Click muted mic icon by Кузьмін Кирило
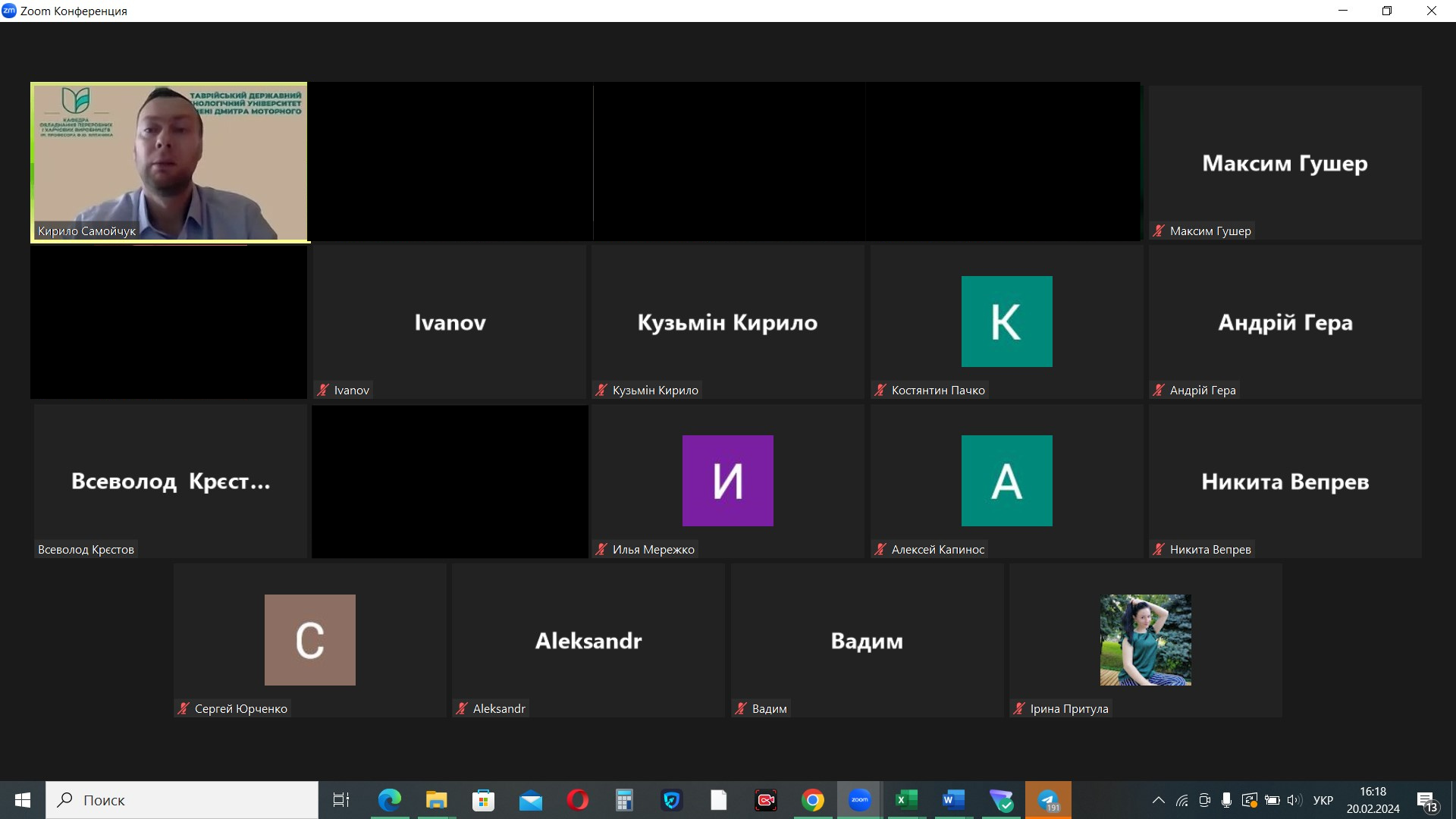 601,391
